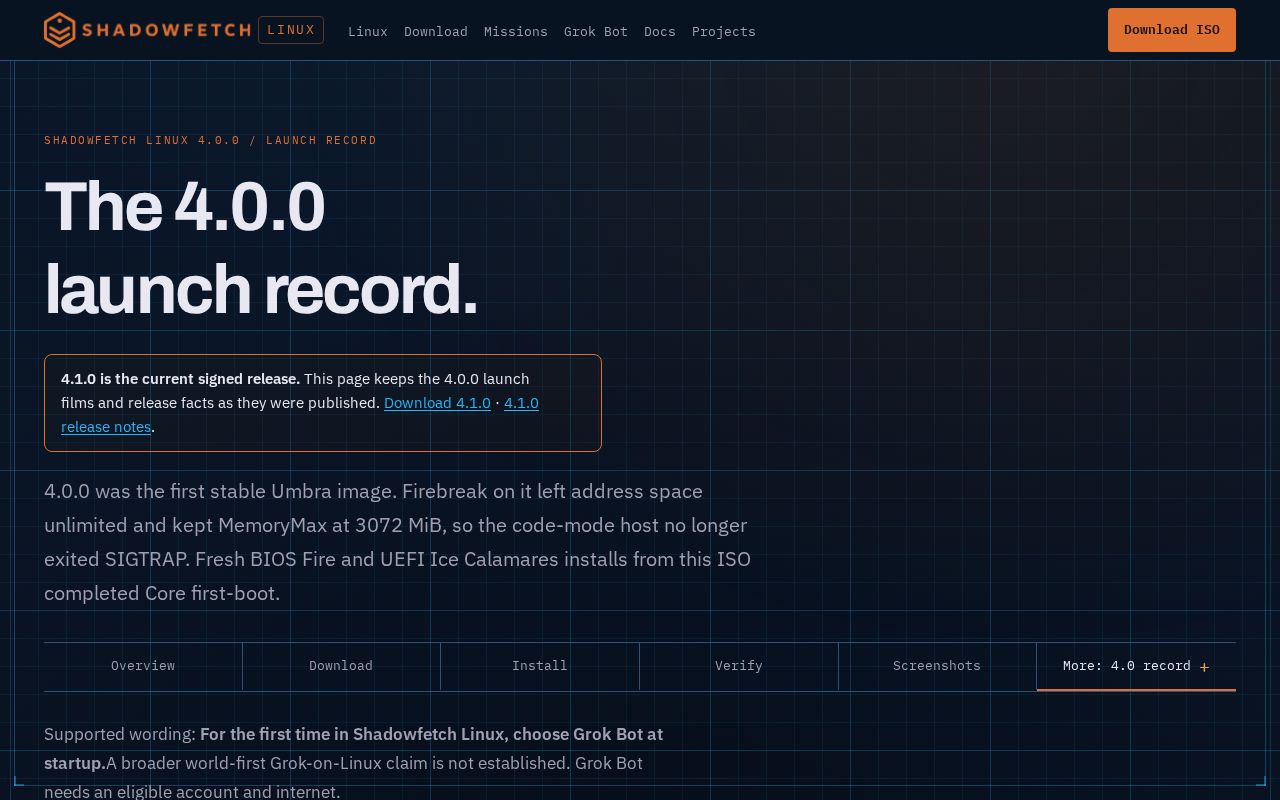The width and height of the screenshot is (1280, 800).
Task: Expand the More: 4.0 record dropdown
Action: (x=1136, y=666)
